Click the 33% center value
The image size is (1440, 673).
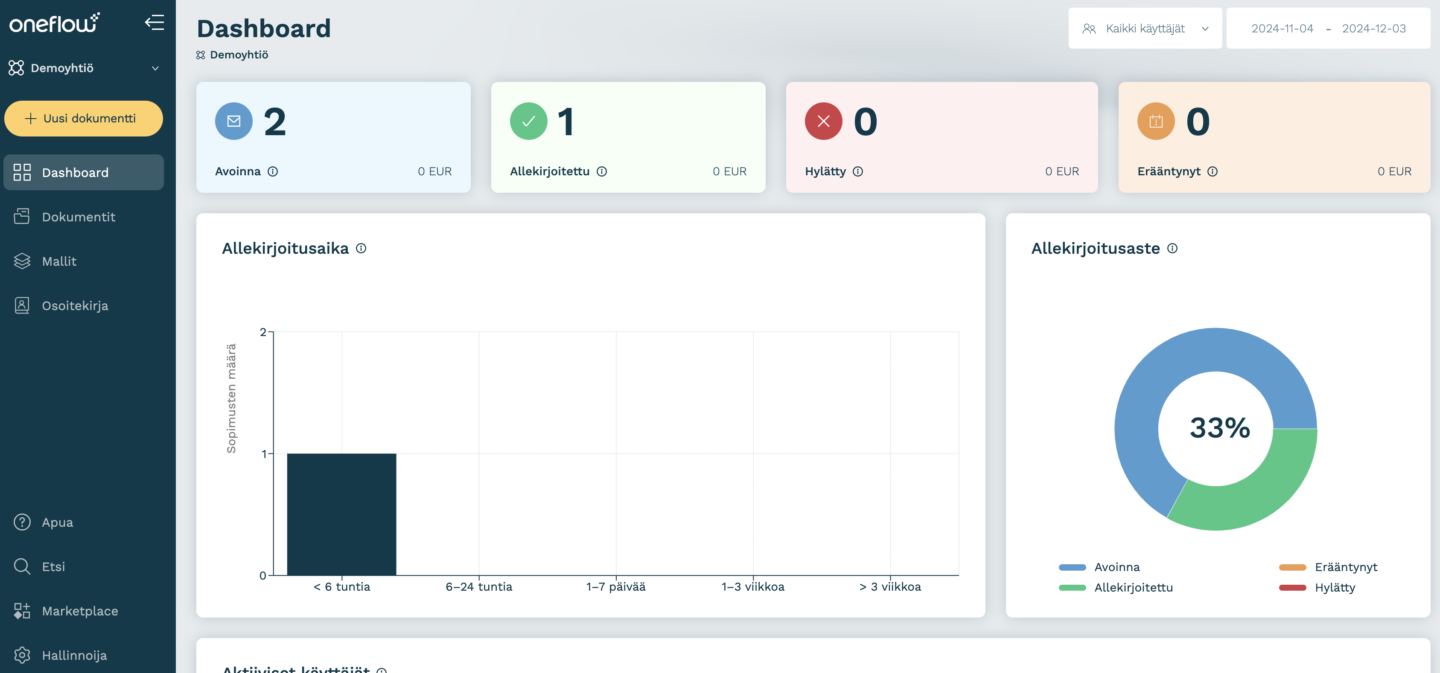pos(1220,428)
